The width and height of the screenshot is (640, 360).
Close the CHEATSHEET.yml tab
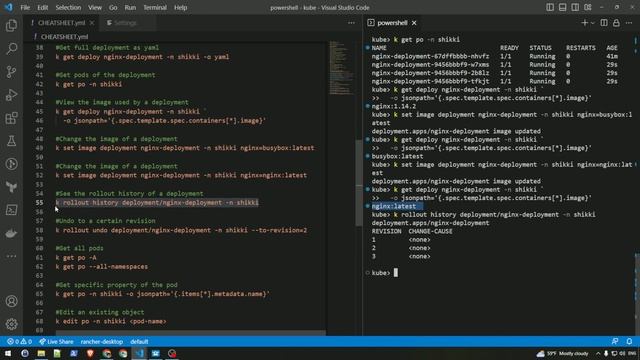click(92, 23)
